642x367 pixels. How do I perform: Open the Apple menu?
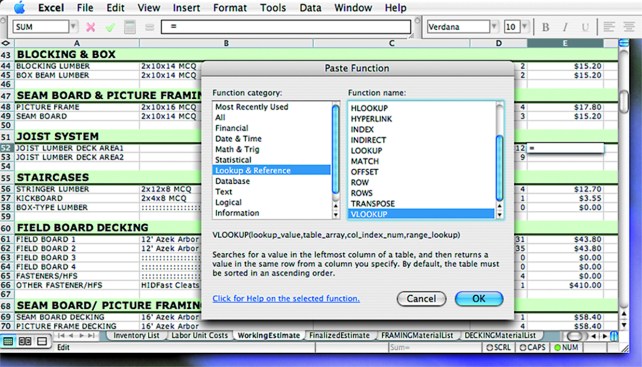19,7
